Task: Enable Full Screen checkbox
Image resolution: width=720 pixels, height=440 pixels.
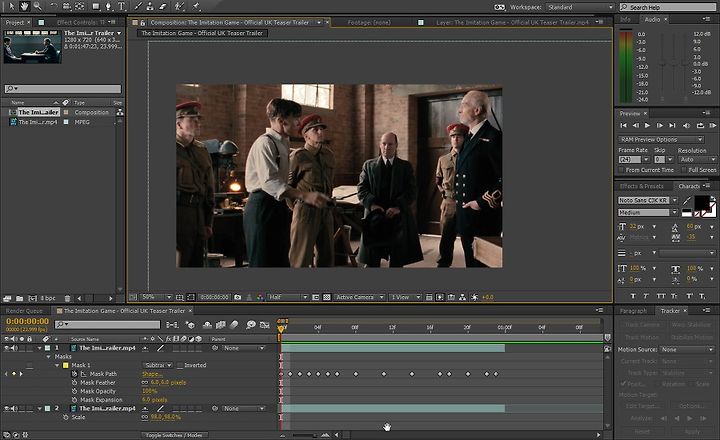Action: click(x=684, y=170)
